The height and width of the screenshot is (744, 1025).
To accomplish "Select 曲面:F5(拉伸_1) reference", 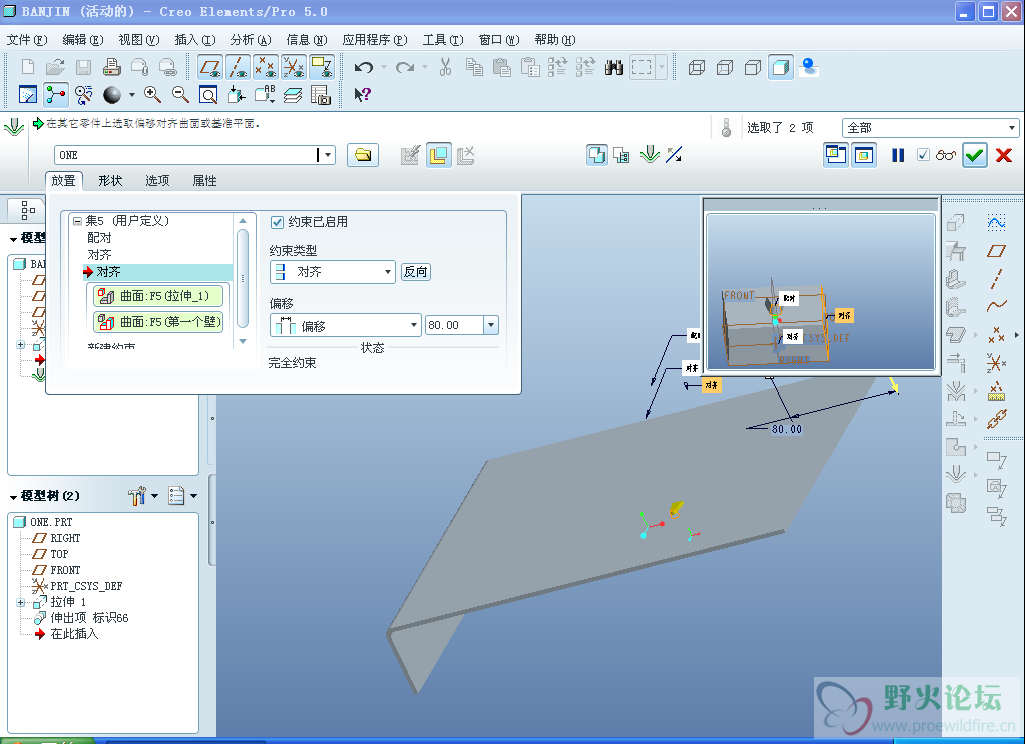I will tap(158, 296).
